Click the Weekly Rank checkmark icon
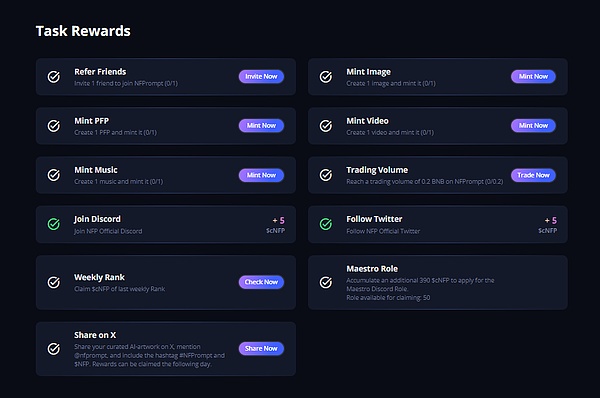 [54, 282]
